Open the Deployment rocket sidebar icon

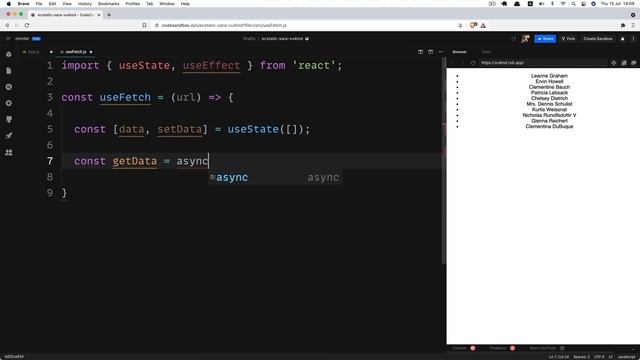pyautogui.click(x=9, y=136)
